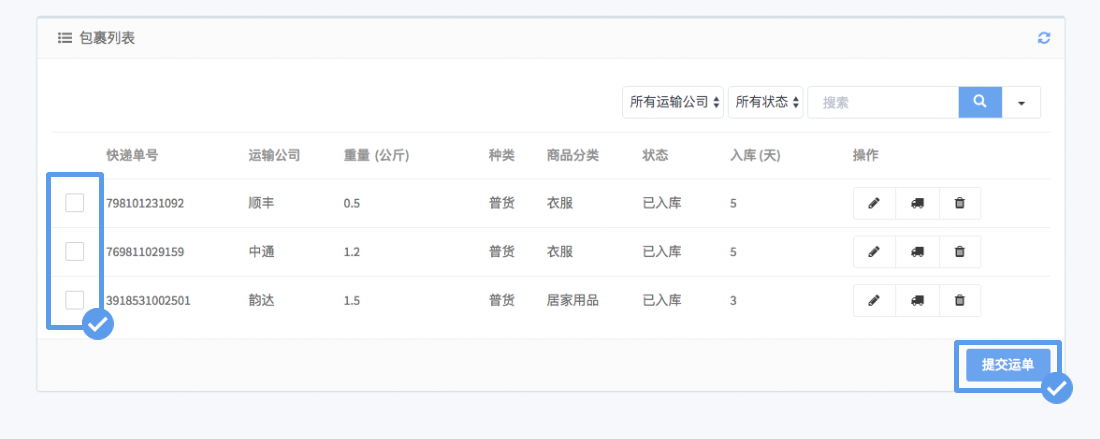Click the 提交运单 button
This screenshot has height=439, width=1100.
click(1007, 365)
